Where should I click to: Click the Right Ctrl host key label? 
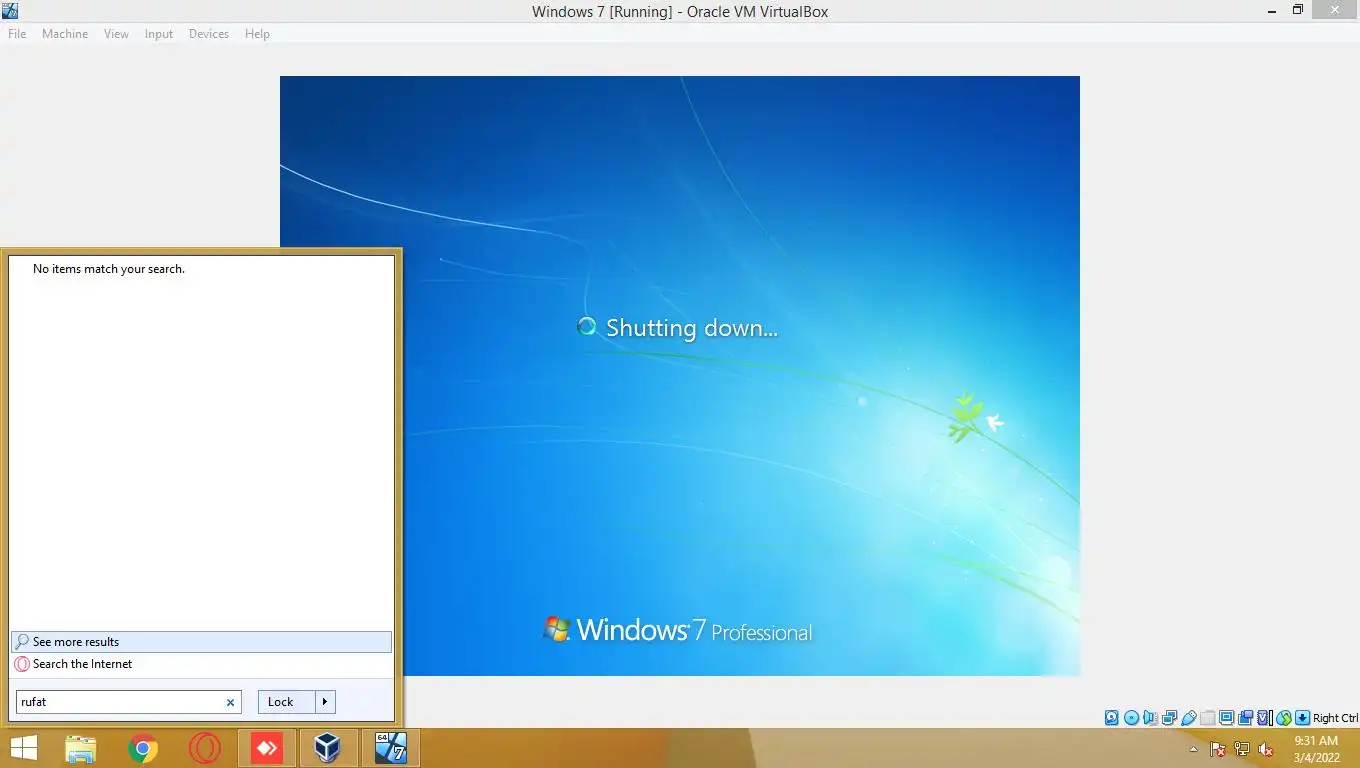(x=1335, y=718)
